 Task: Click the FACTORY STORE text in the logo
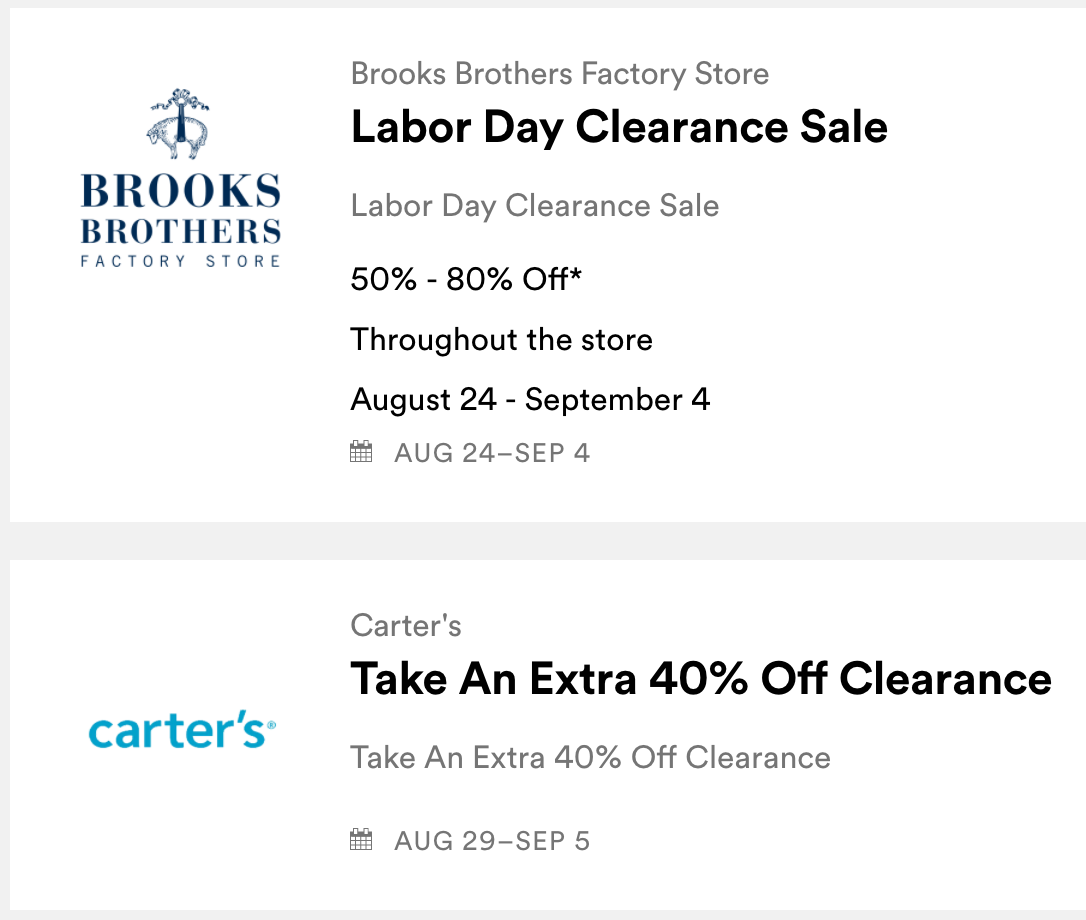[x=181, y=261]
